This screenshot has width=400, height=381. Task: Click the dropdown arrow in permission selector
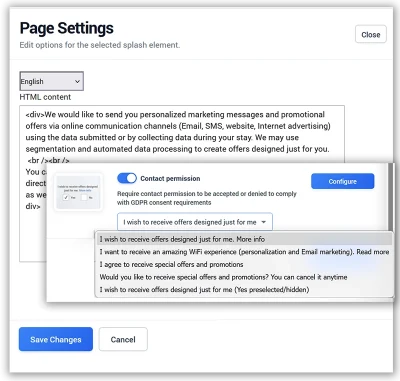(264, 222)
